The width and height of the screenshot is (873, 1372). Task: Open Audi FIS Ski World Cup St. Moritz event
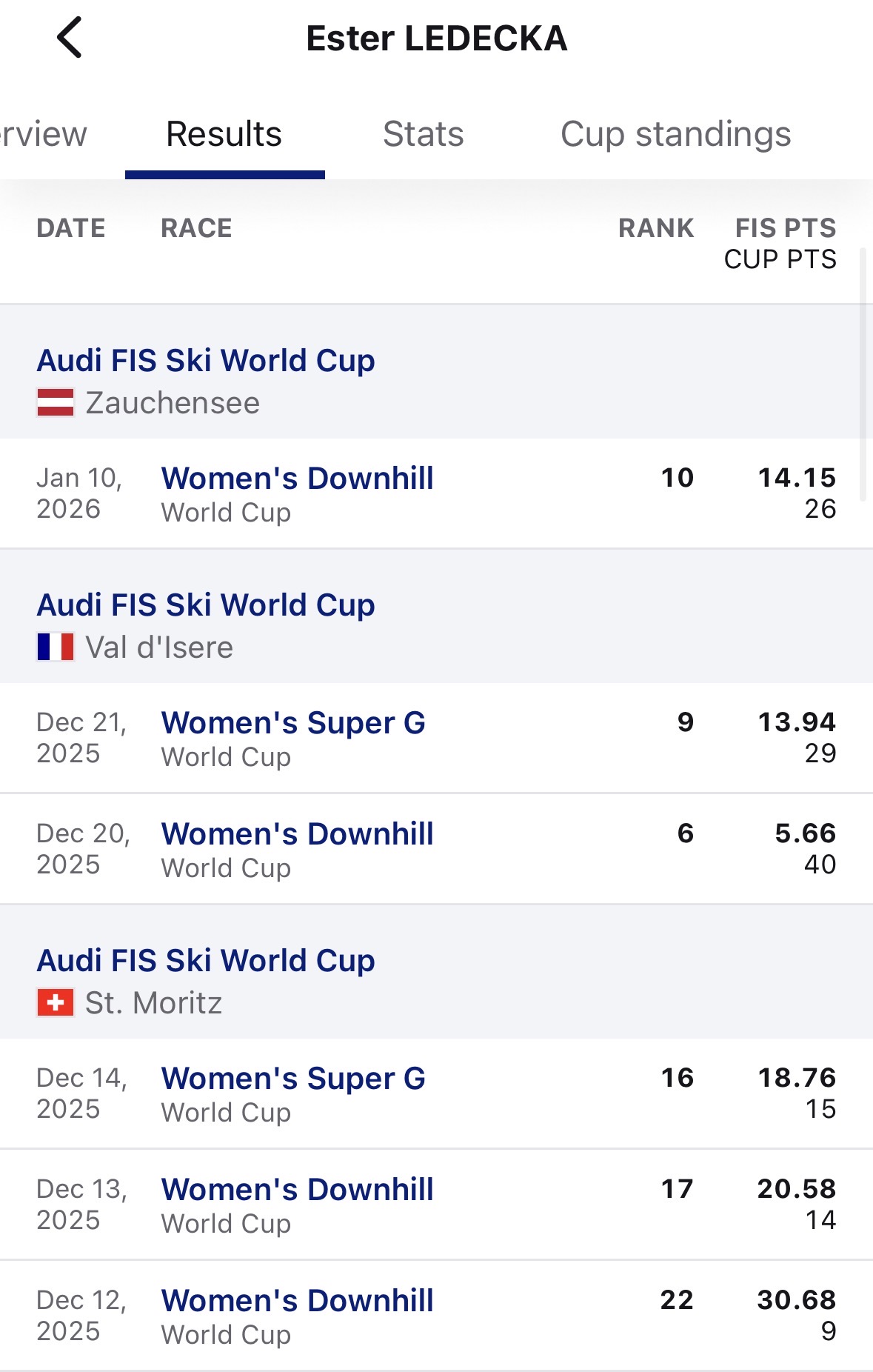click(x=206, y=962)
